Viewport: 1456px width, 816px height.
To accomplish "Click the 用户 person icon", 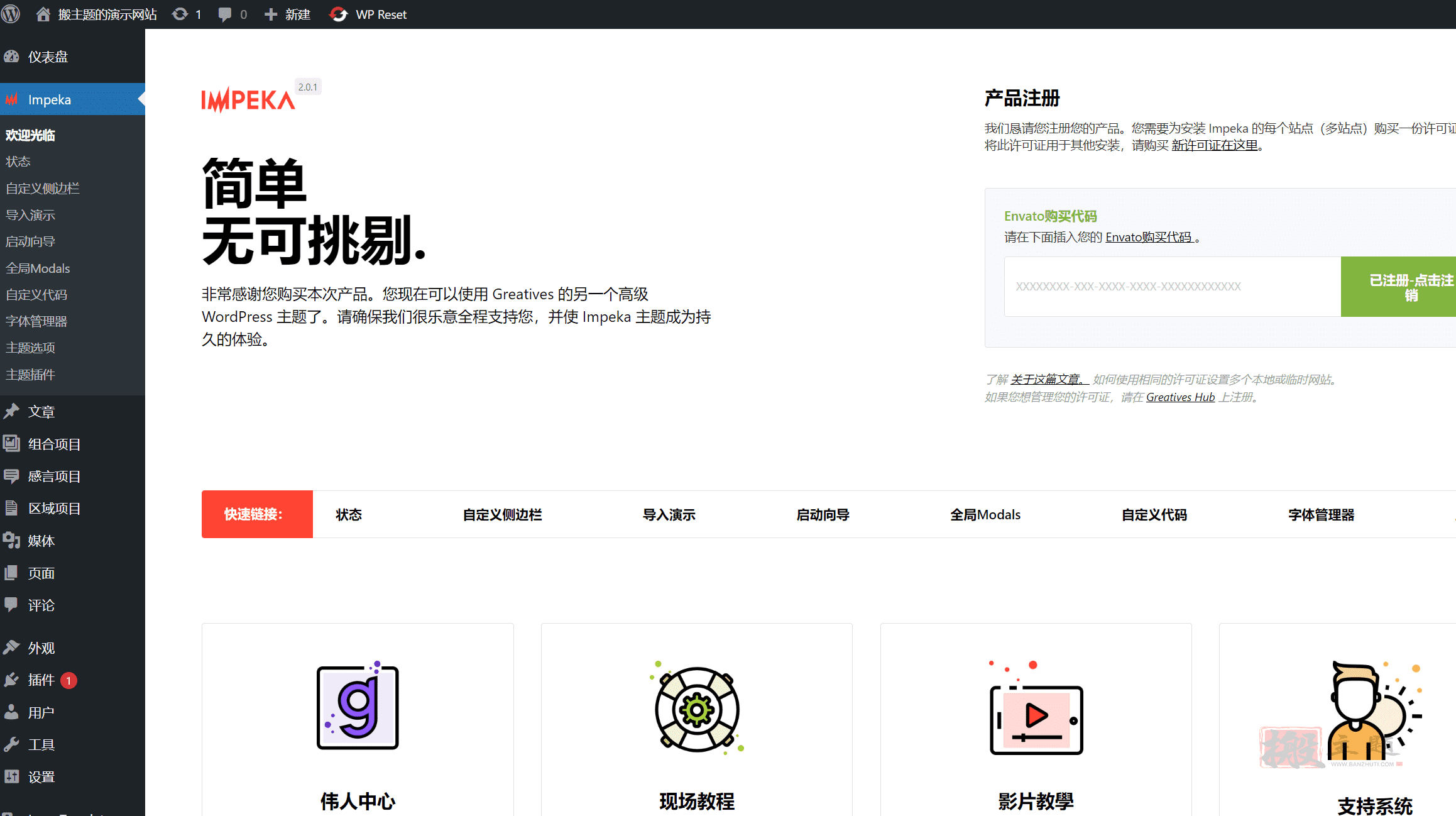I will pos(11,712).
